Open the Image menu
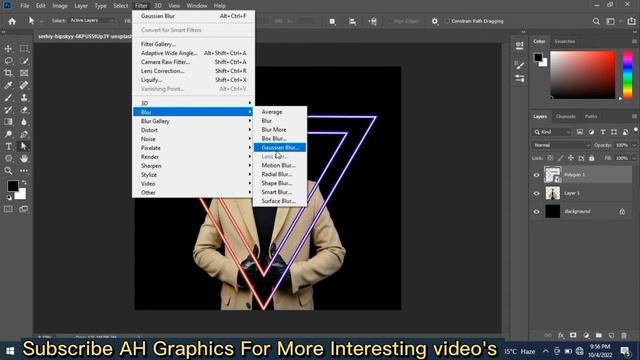The image size is (640, 360). (x=60, y=6)
